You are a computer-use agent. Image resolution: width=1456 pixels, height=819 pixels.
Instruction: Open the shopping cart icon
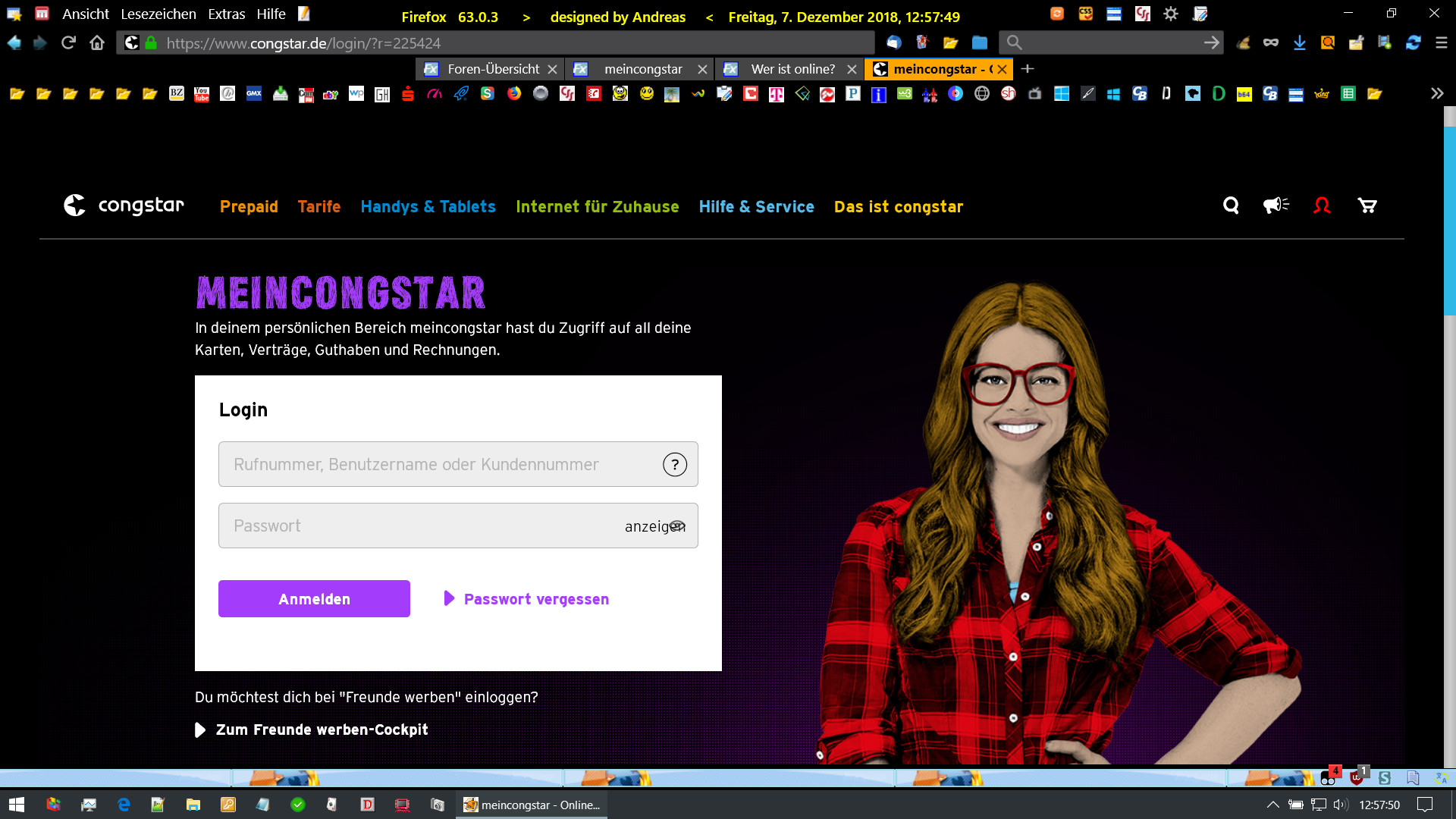pos(1367,206)
